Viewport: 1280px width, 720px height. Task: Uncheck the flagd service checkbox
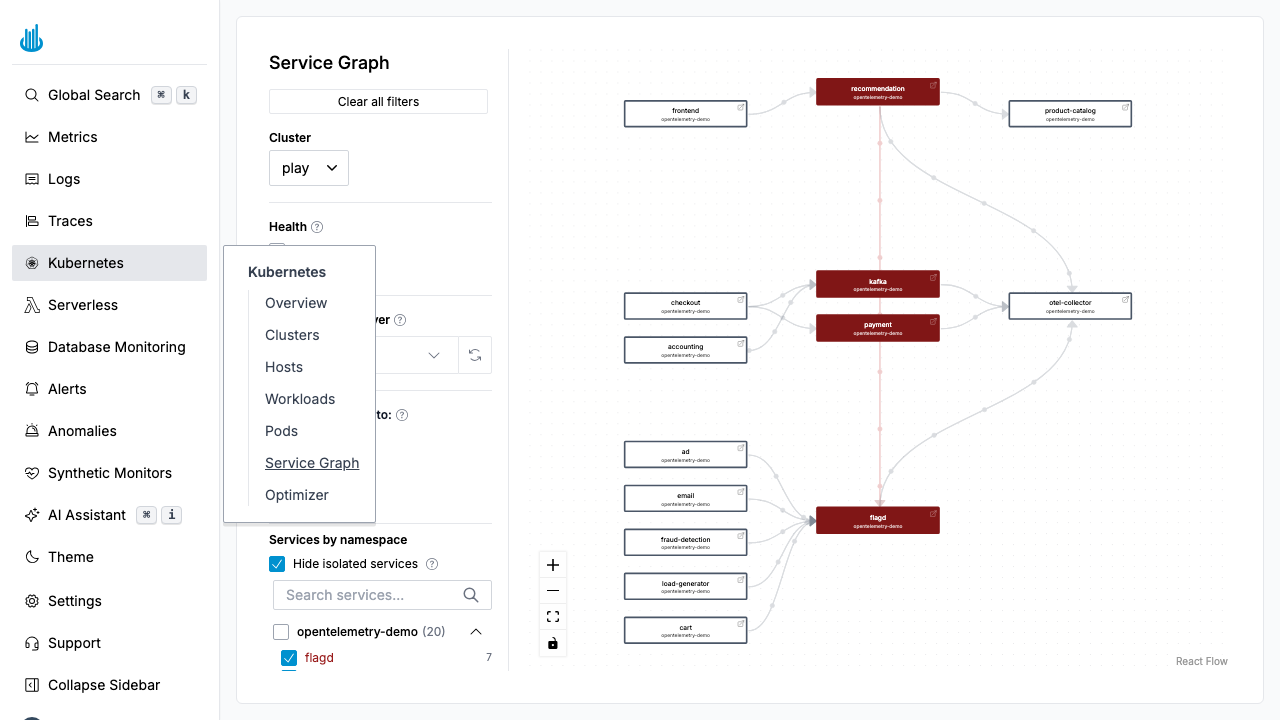(x=289, y=658)
